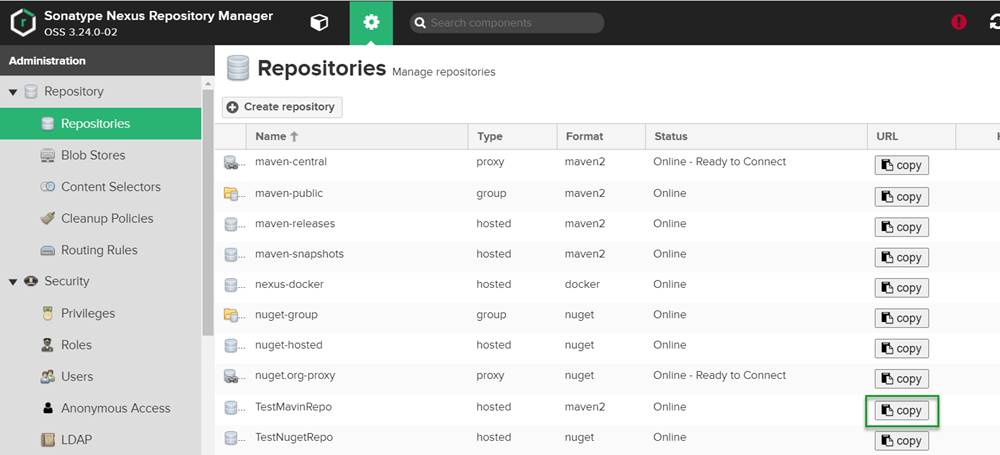This screenshot has height=455, width=1000.
Task: Click the refresh icon in header
Action: point(991,22)
